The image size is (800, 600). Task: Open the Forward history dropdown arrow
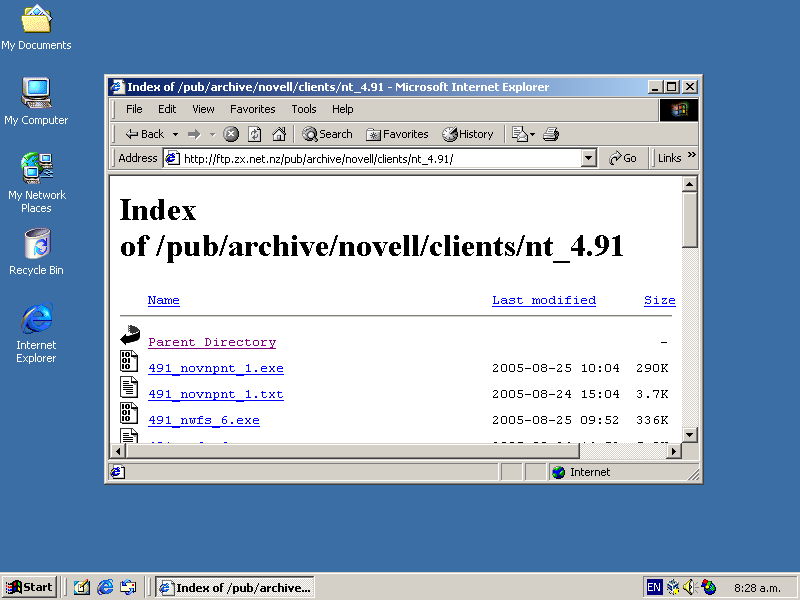pyautogui.click(x=212, y=134)
